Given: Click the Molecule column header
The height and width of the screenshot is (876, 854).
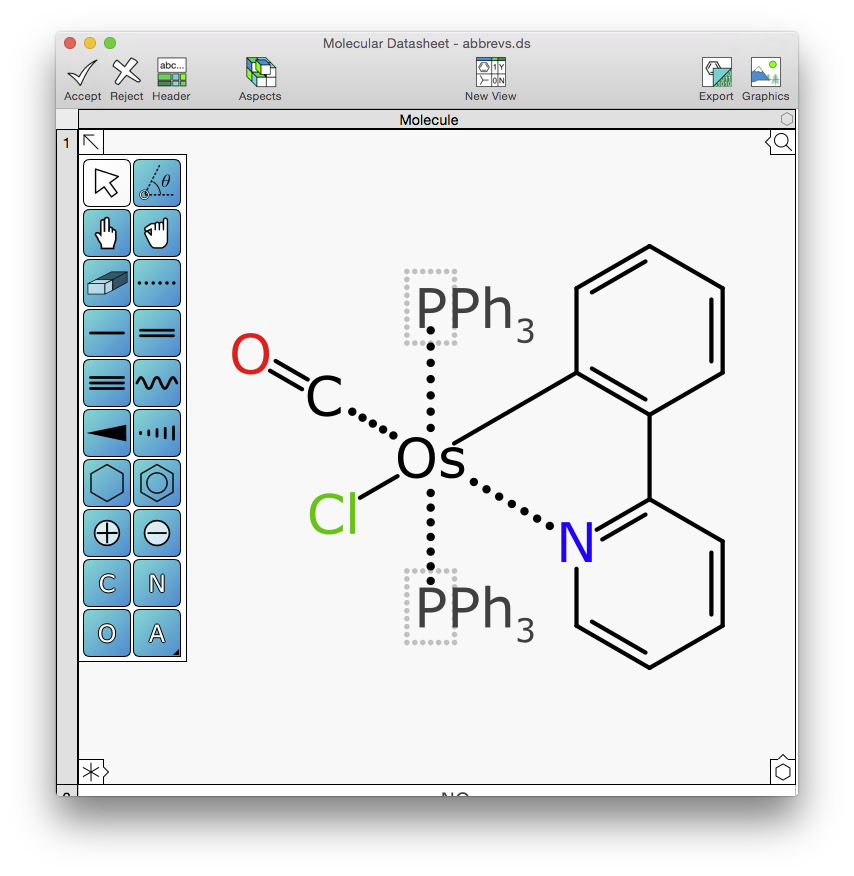Looking at the screenshot, I should click(428, 120).
